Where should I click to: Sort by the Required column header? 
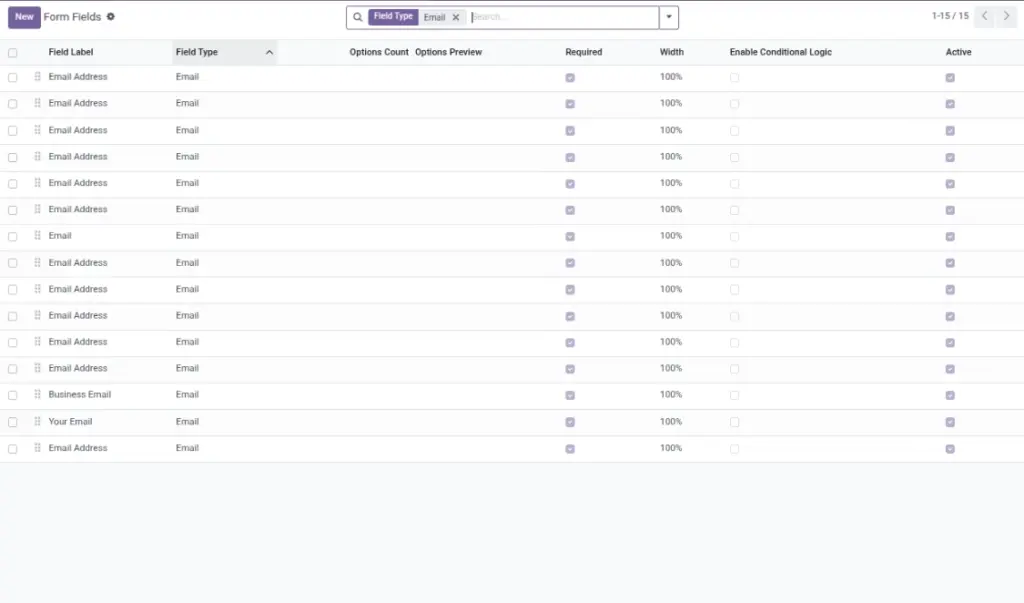tap(584, 52)
